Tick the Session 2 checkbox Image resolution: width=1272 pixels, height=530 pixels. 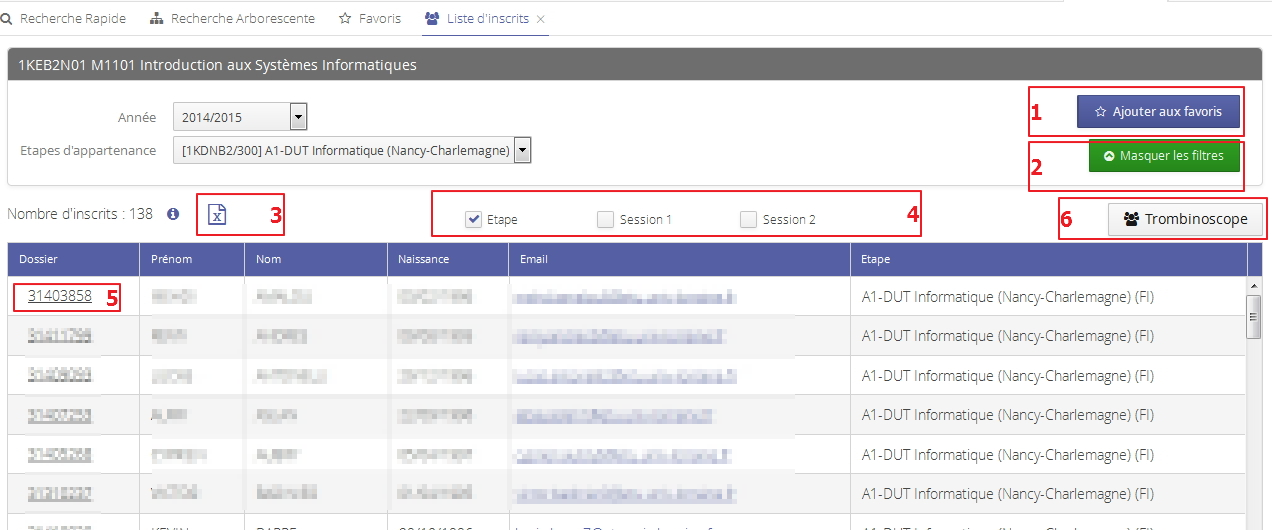coord(748,220)
